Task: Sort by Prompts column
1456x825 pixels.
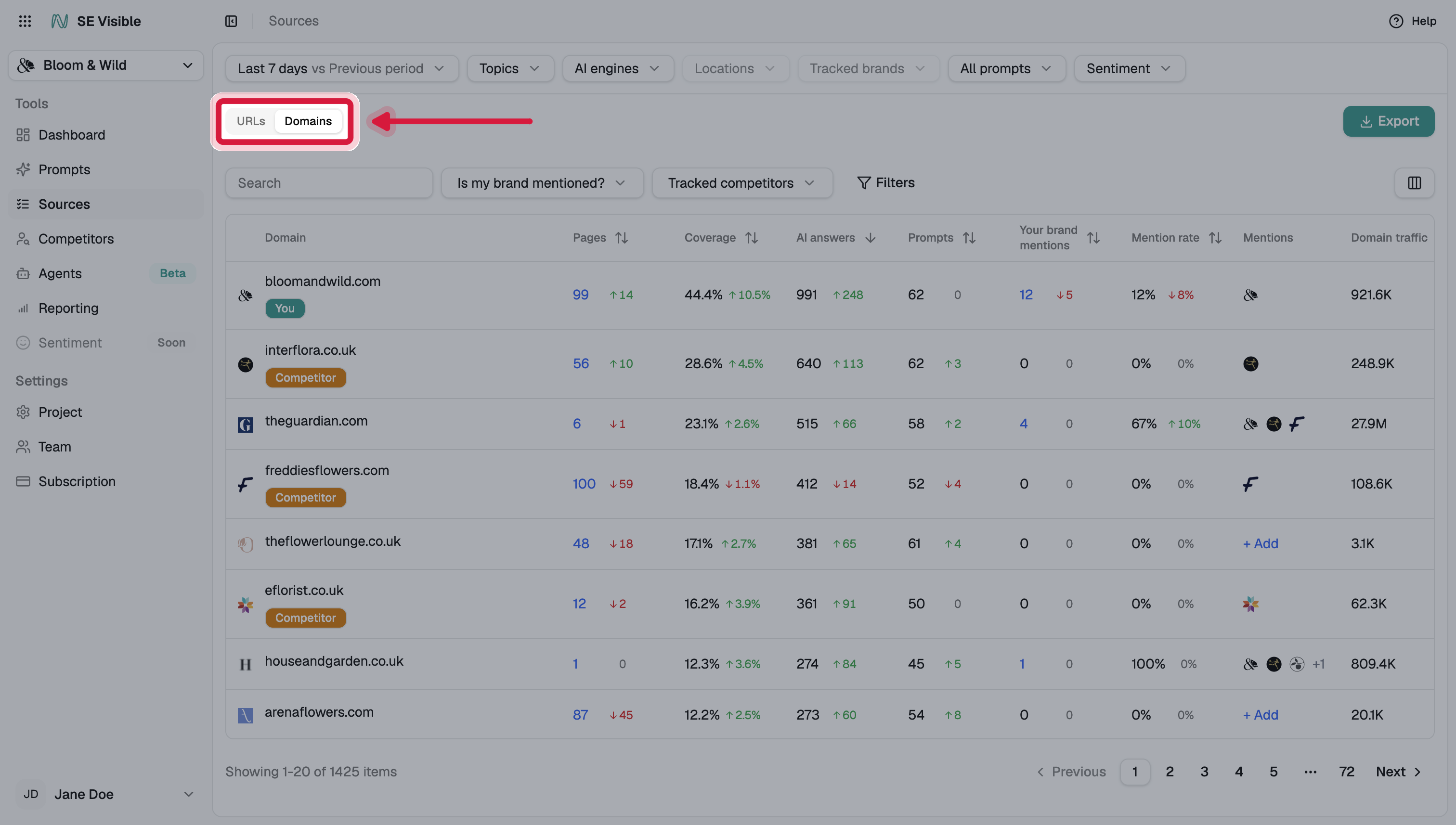Action: pyautogui.click(x=969, y=238)
